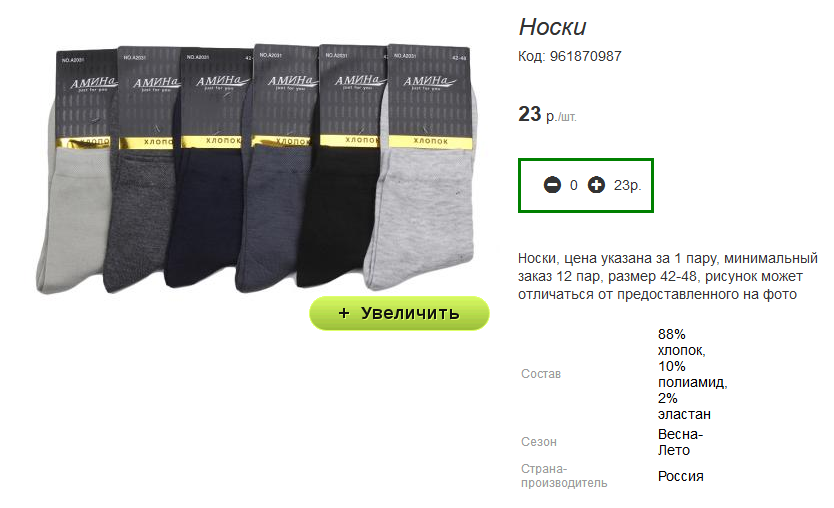Click the 23 р./шт. price label

547,114
